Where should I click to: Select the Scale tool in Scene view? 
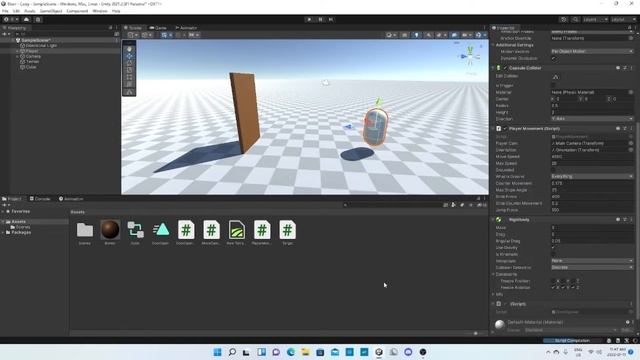click(x=129, y=70)
